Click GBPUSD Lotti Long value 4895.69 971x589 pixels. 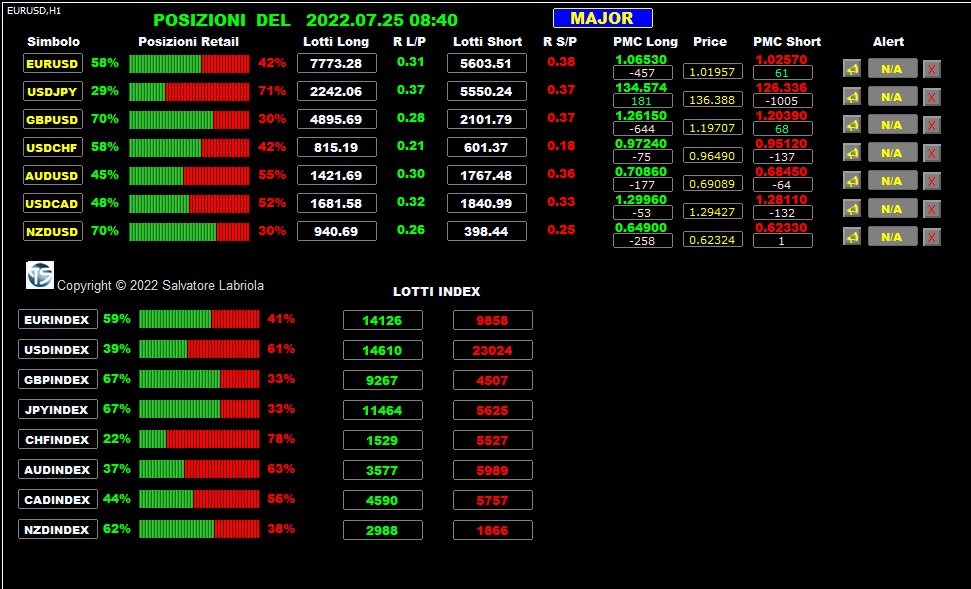coord(337,119)
